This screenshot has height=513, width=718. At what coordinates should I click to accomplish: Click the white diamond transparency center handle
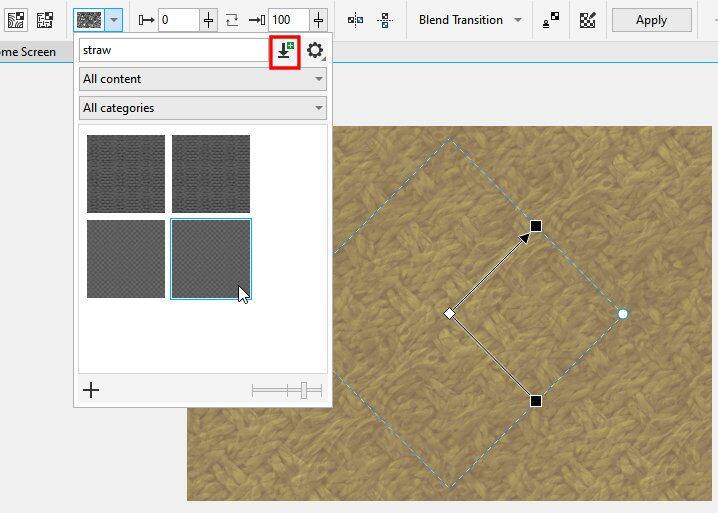450,313
